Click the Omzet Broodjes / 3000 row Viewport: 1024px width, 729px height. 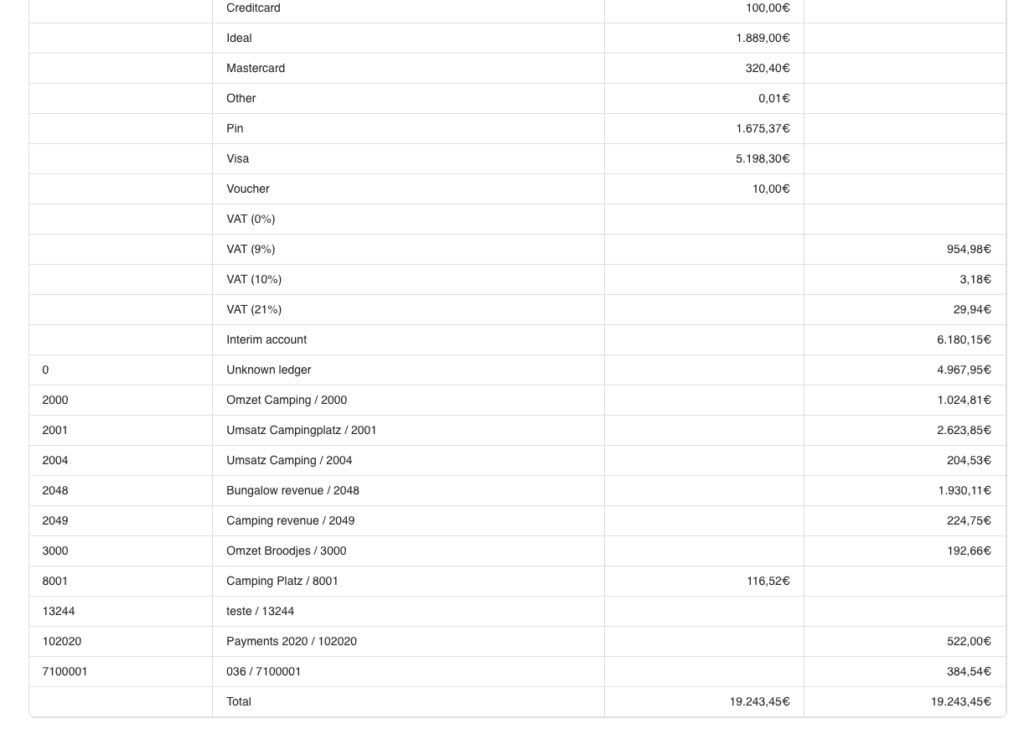287,550
